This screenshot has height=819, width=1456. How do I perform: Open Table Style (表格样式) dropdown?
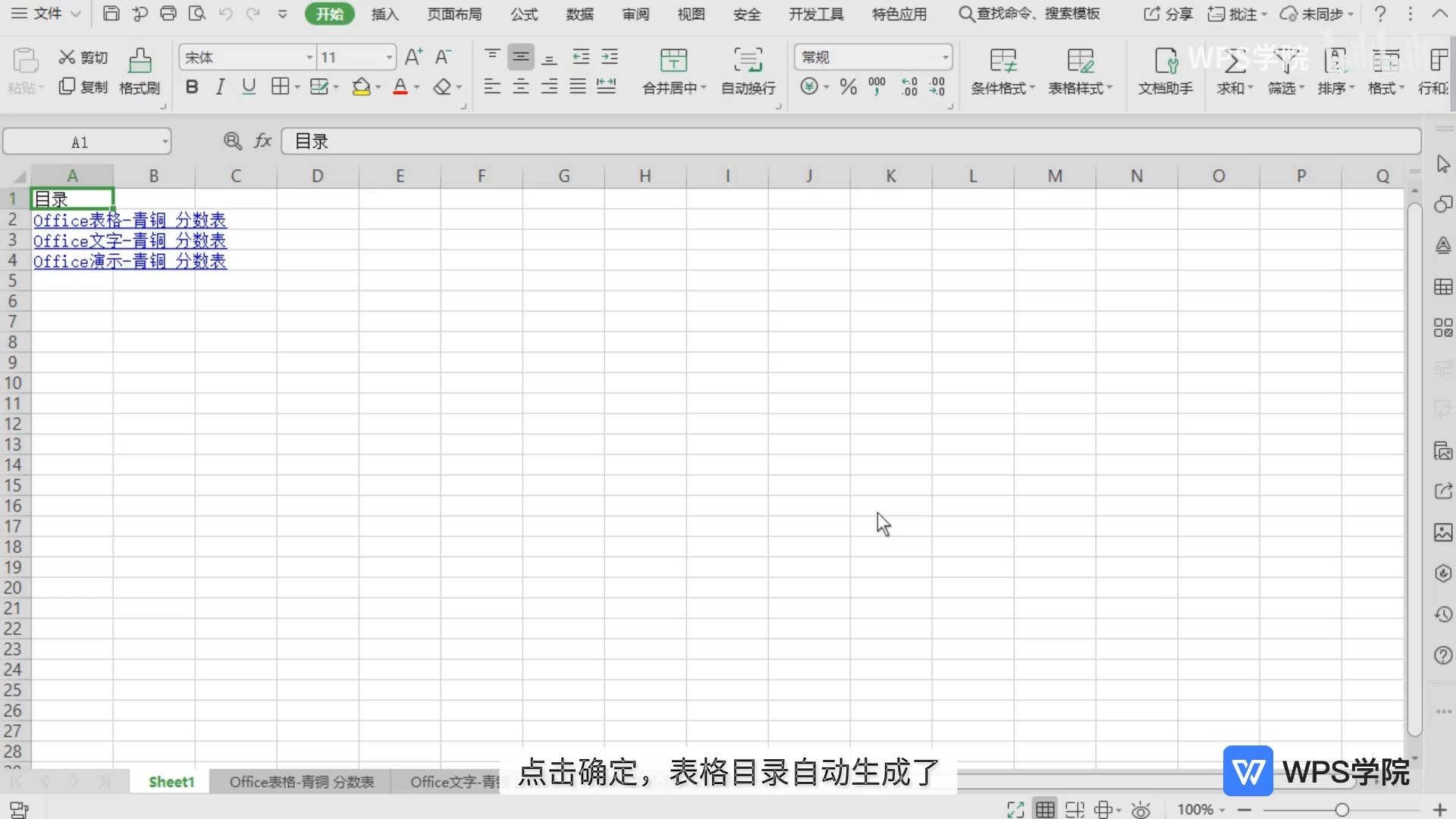[1080, 72]
